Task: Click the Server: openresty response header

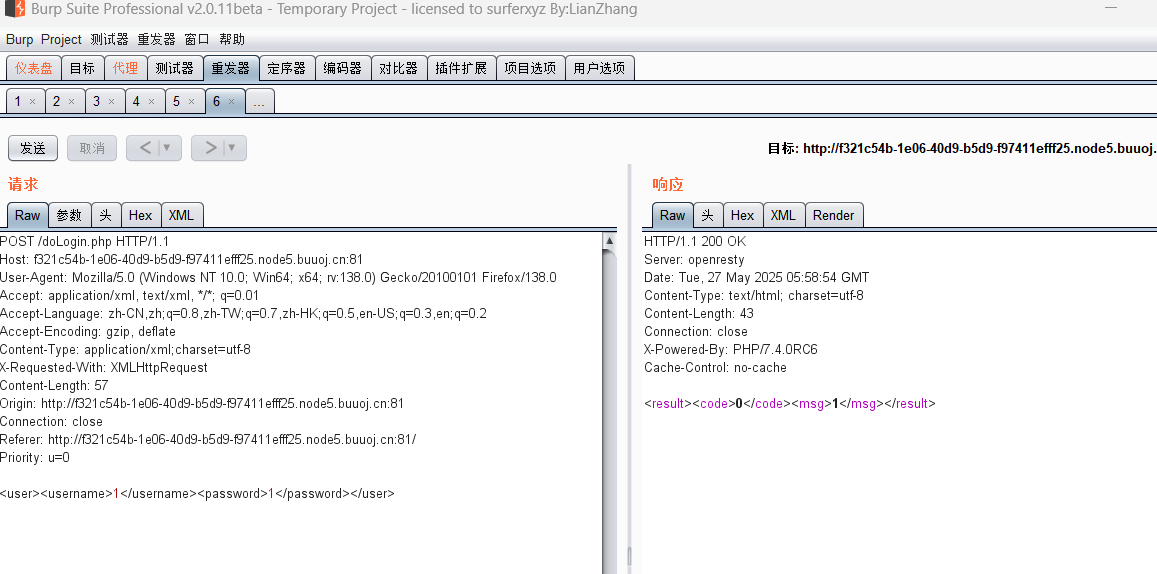Action: (x=694, y=259)
